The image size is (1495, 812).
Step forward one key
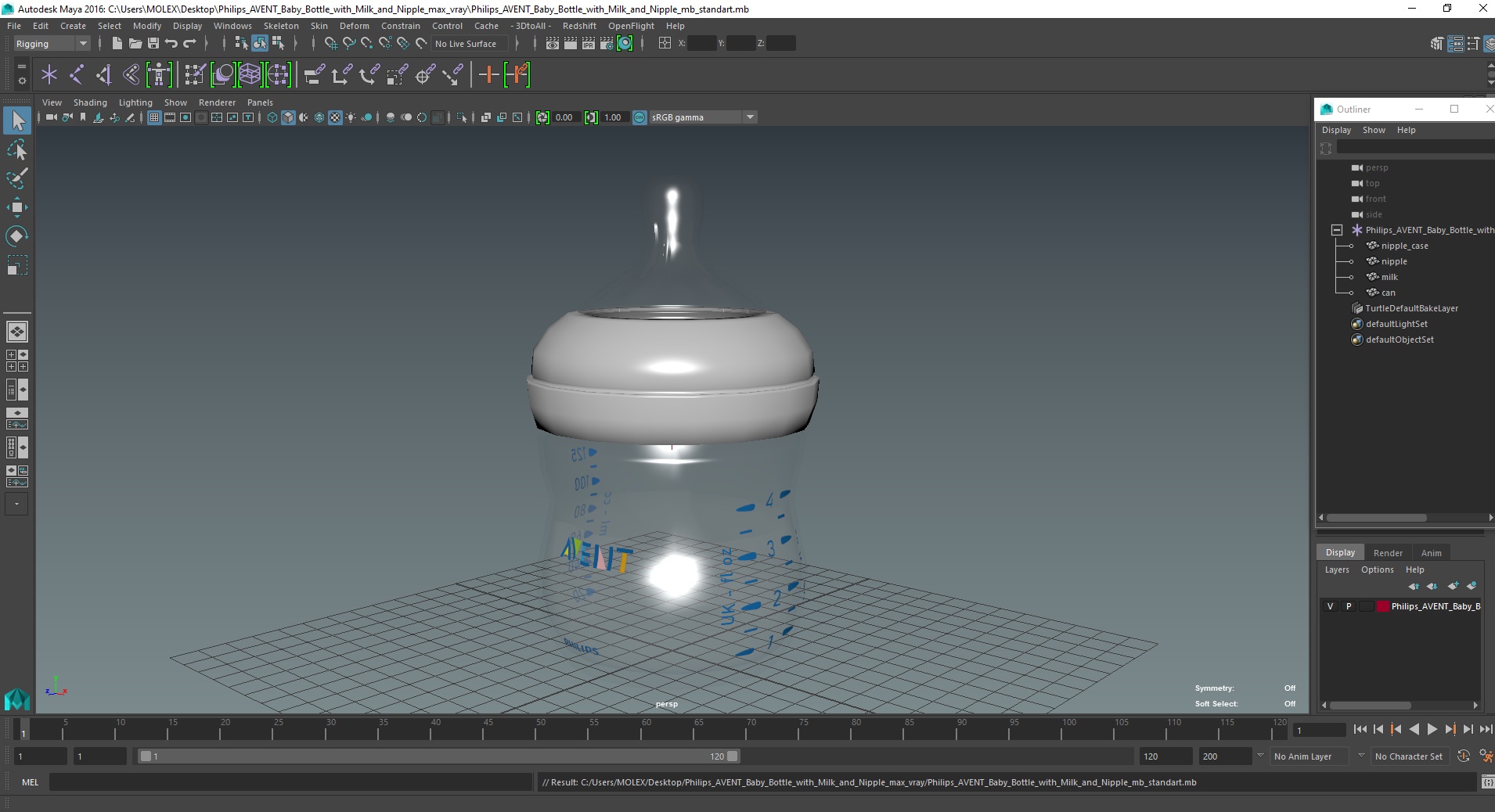(x=1450, y=729)
